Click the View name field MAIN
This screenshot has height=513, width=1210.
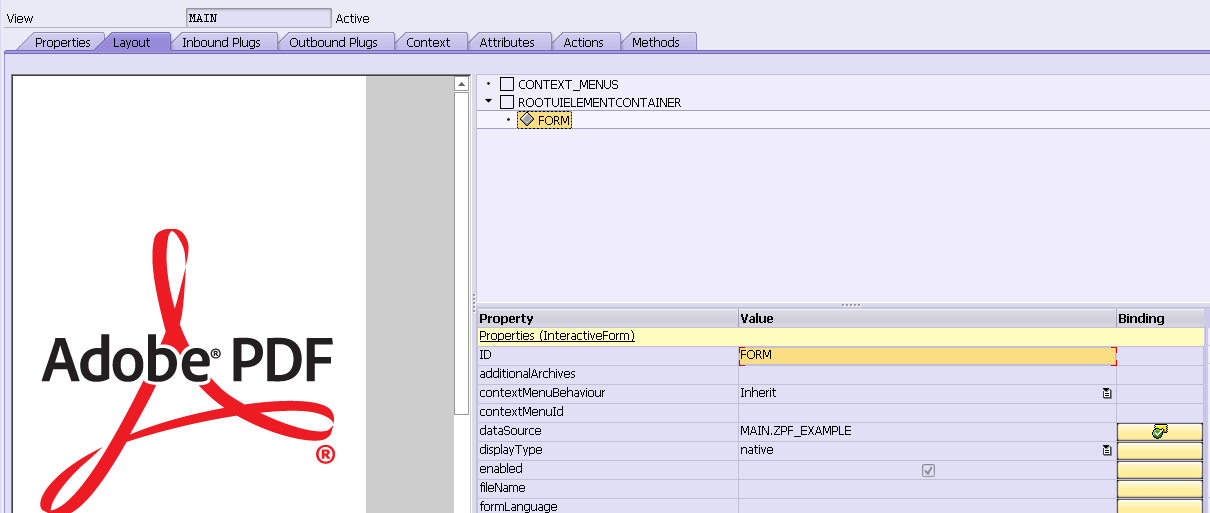[258, 18]
